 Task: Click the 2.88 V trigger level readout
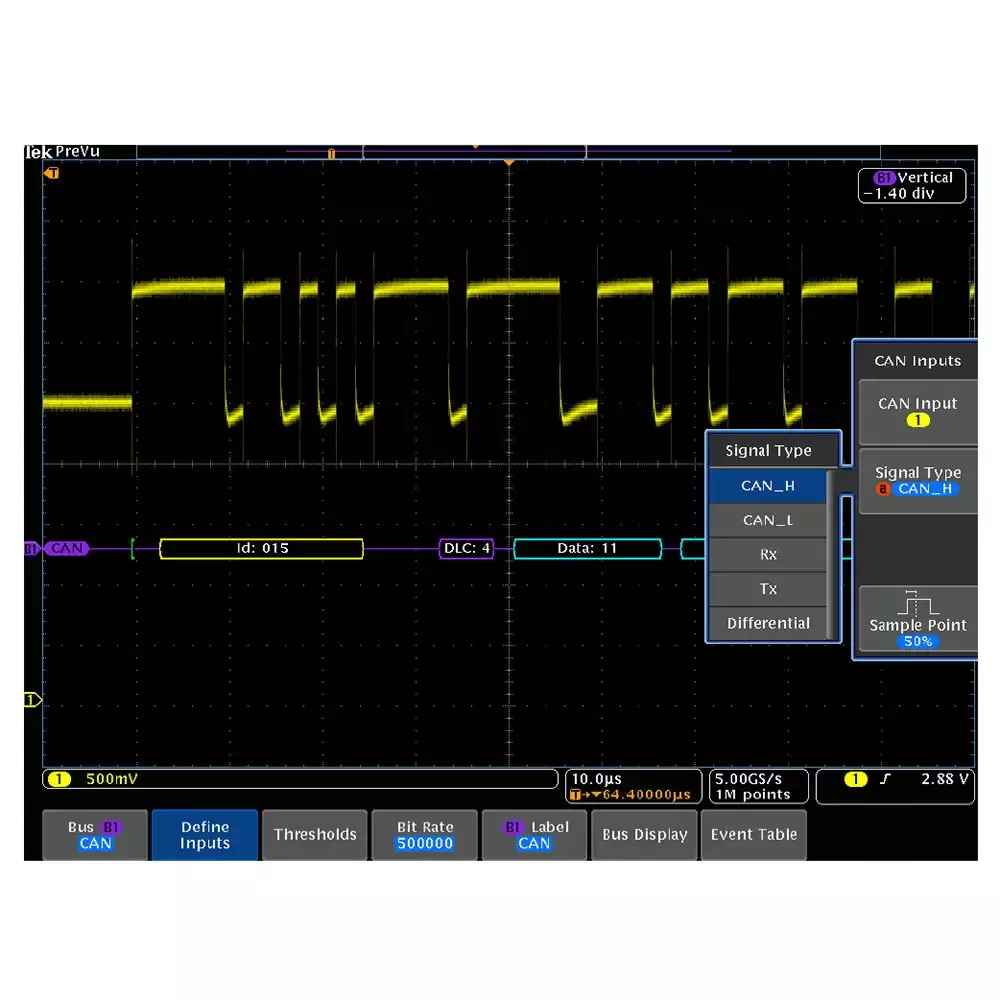click(945, 779)
